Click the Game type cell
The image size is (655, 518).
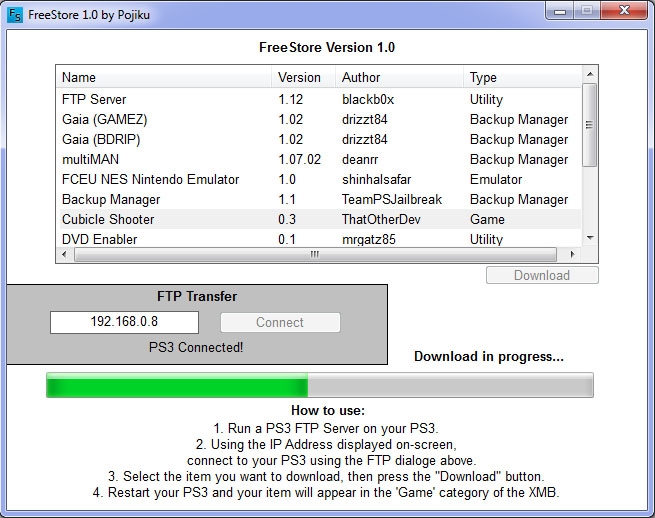coord(487,220)
